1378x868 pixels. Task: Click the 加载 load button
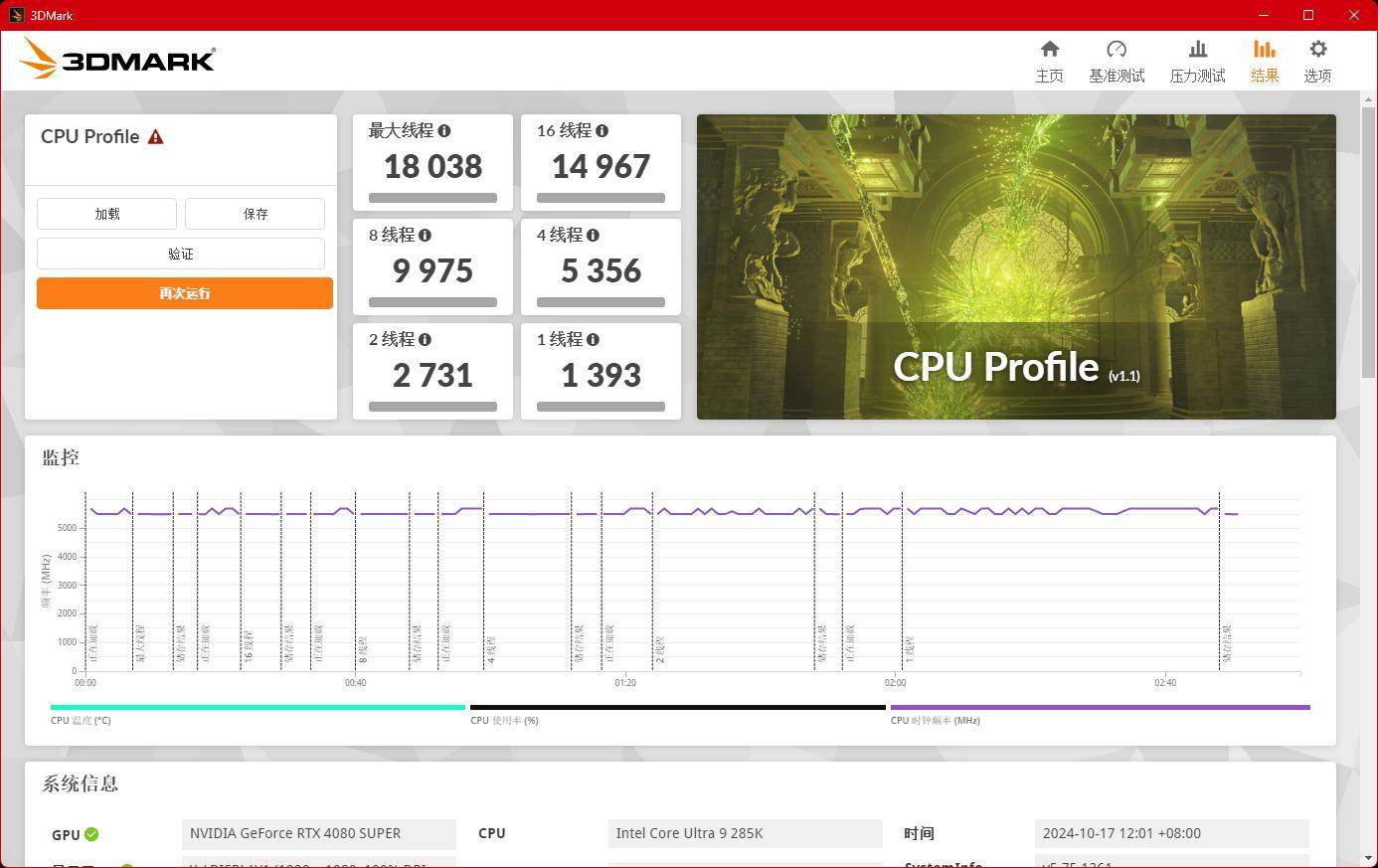pyautogui.click(x=107, y=214)
